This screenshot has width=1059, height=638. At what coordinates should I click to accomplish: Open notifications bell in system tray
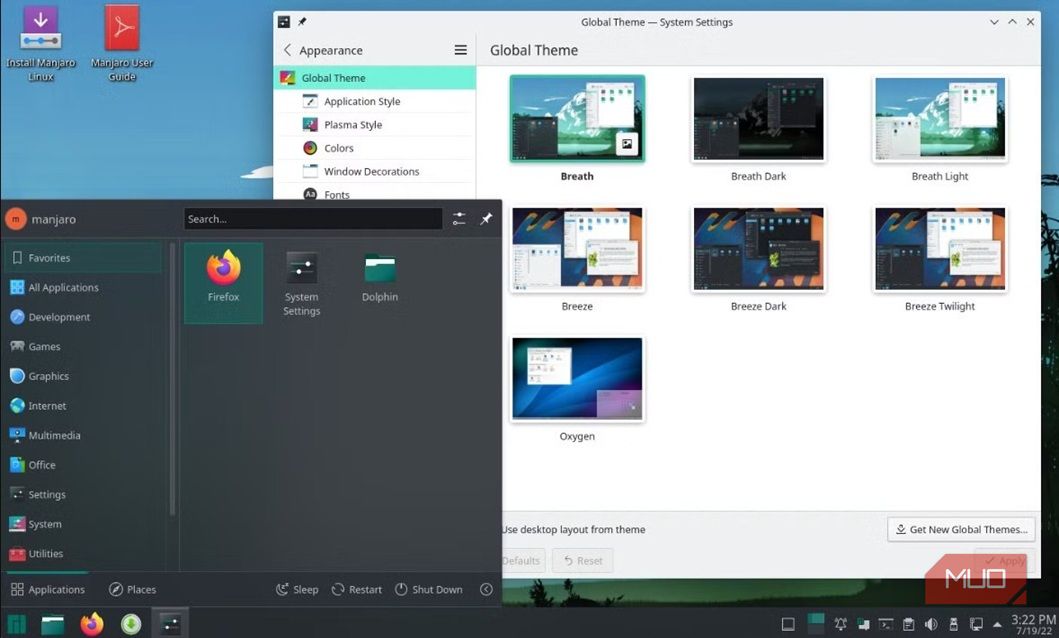tap(841, 624)
